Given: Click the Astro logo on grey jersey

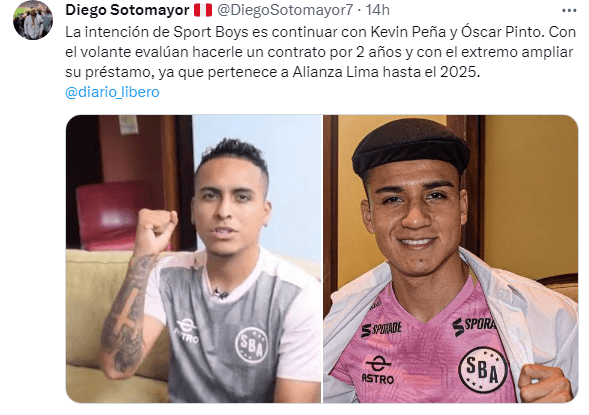Looking at the screenshot, I should 187,330.
